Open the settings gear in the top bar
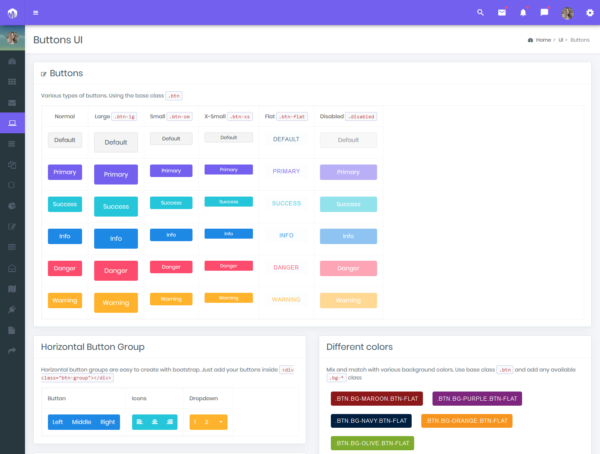 [590, 13]
